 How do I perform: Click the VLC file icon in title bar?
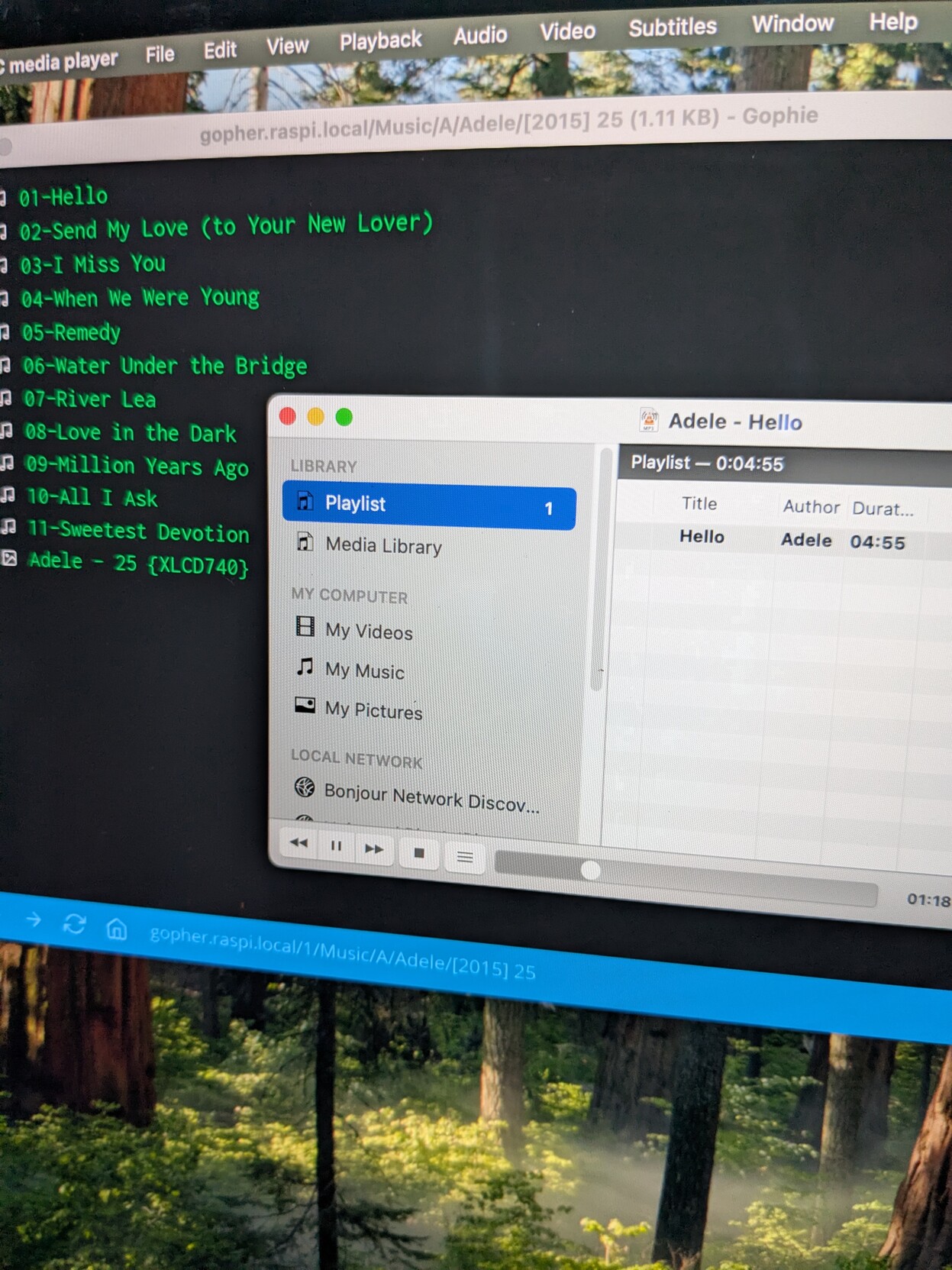coord(649,419)
